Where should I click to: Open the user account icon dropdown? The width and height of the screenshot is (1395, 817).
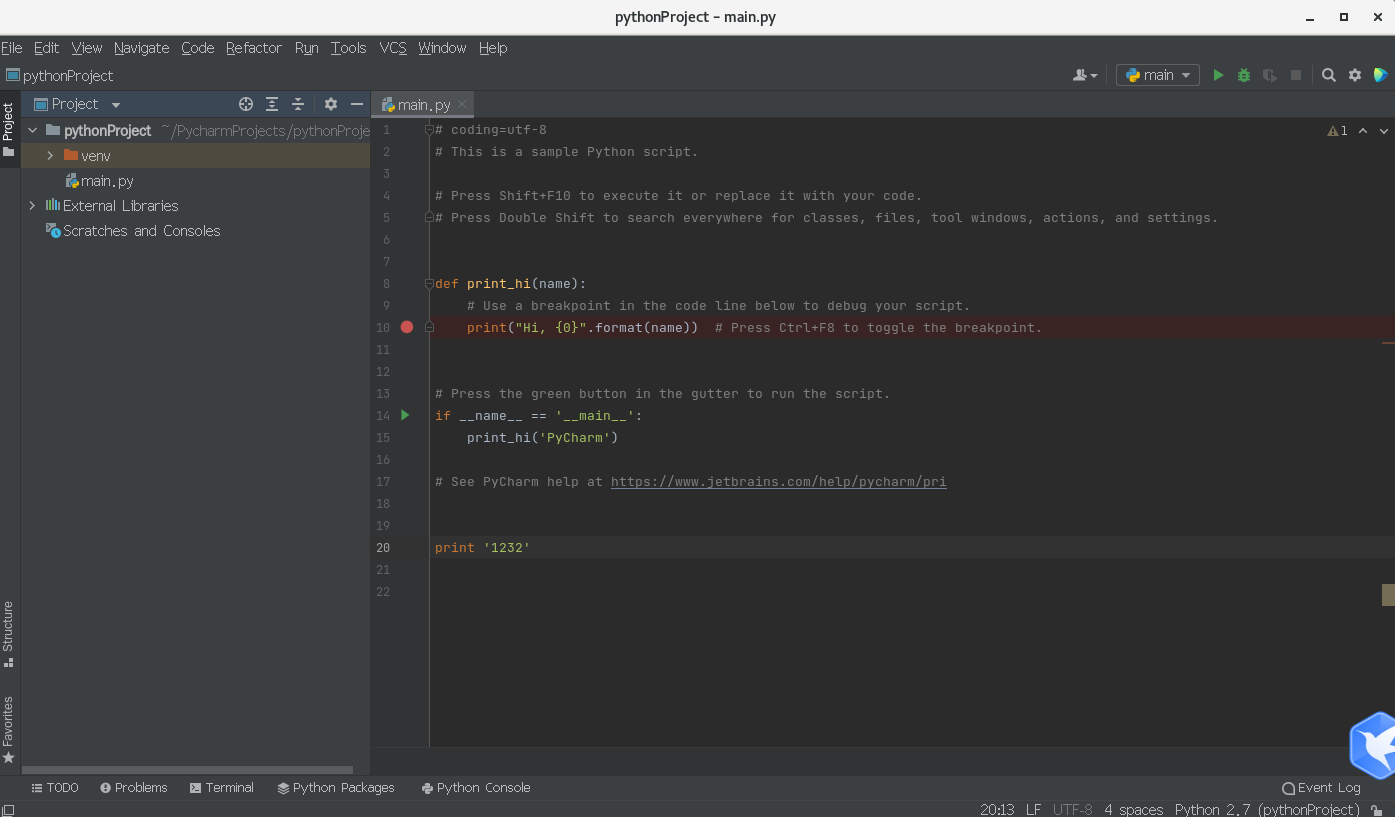(x=1085, y=75)
